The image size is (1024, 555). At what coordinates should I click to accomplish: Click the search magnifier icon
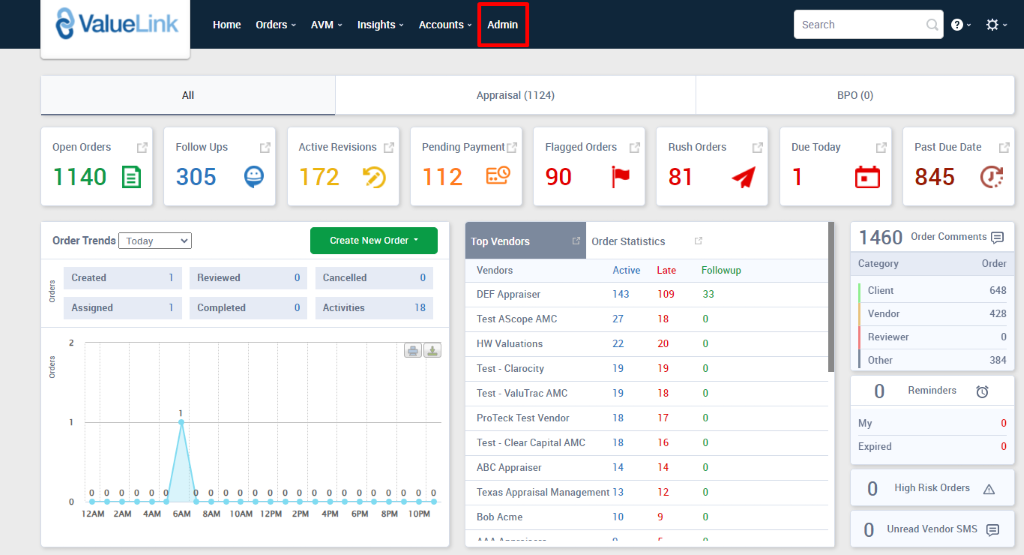click(932, 25)
